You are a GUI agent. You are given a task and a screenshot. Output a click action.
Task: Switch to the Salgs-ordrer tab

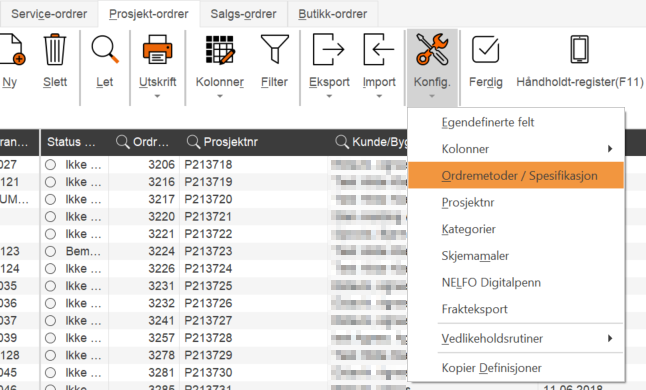(x=243, y=14)
